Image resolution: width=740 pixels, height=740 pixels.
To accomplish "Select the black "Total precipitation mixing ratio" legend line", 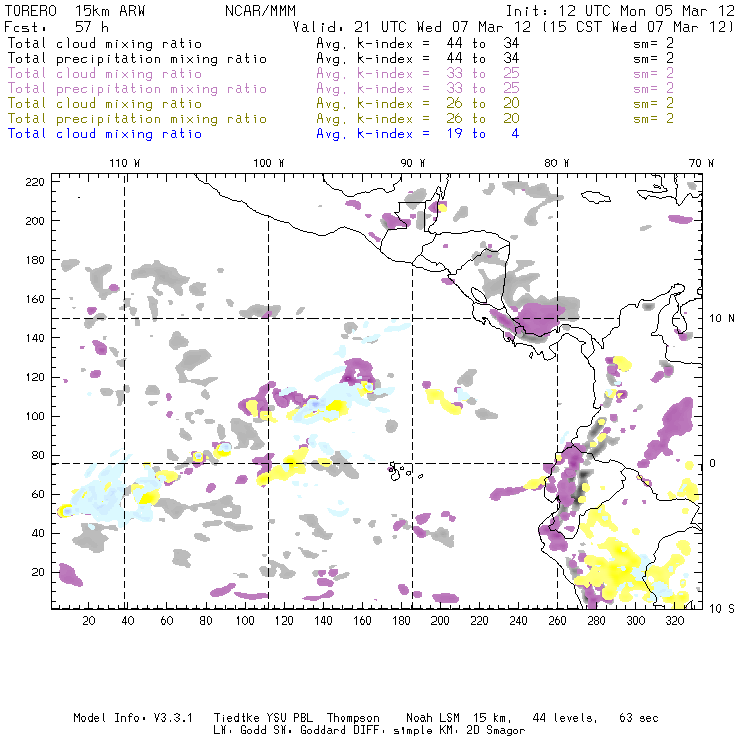I will coord(137,59).
